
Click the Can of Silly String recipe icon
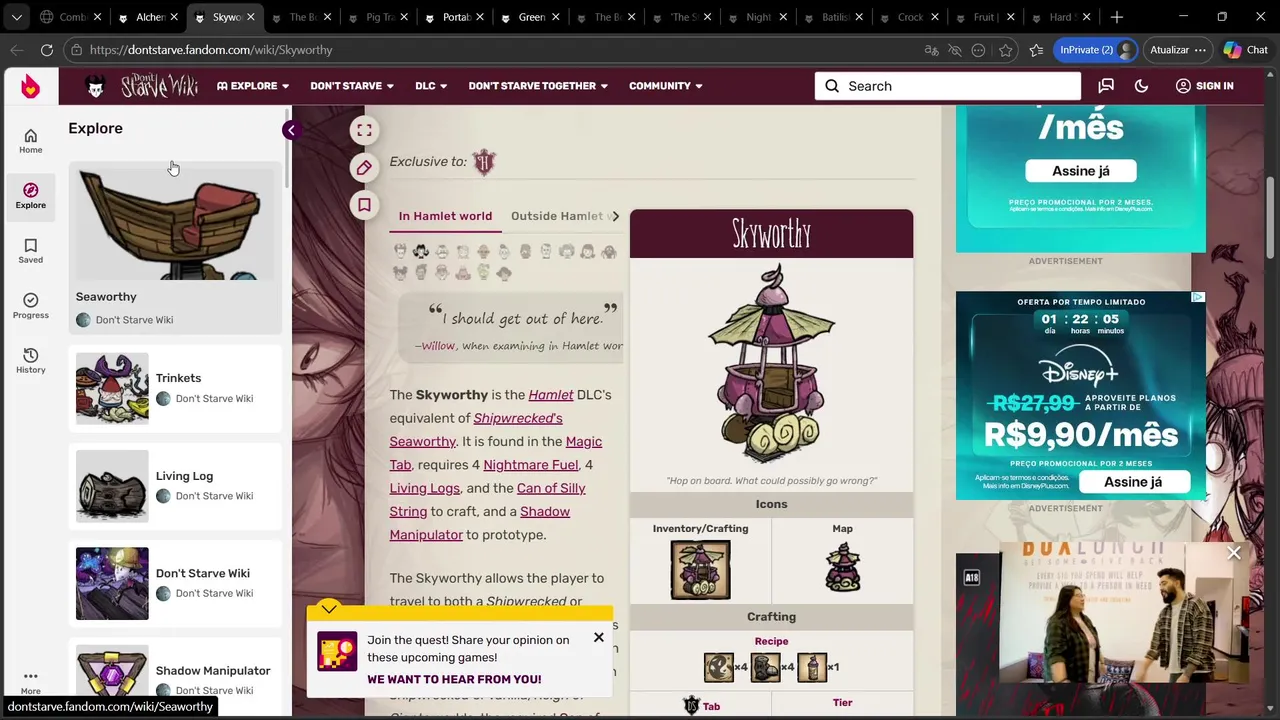812,667
